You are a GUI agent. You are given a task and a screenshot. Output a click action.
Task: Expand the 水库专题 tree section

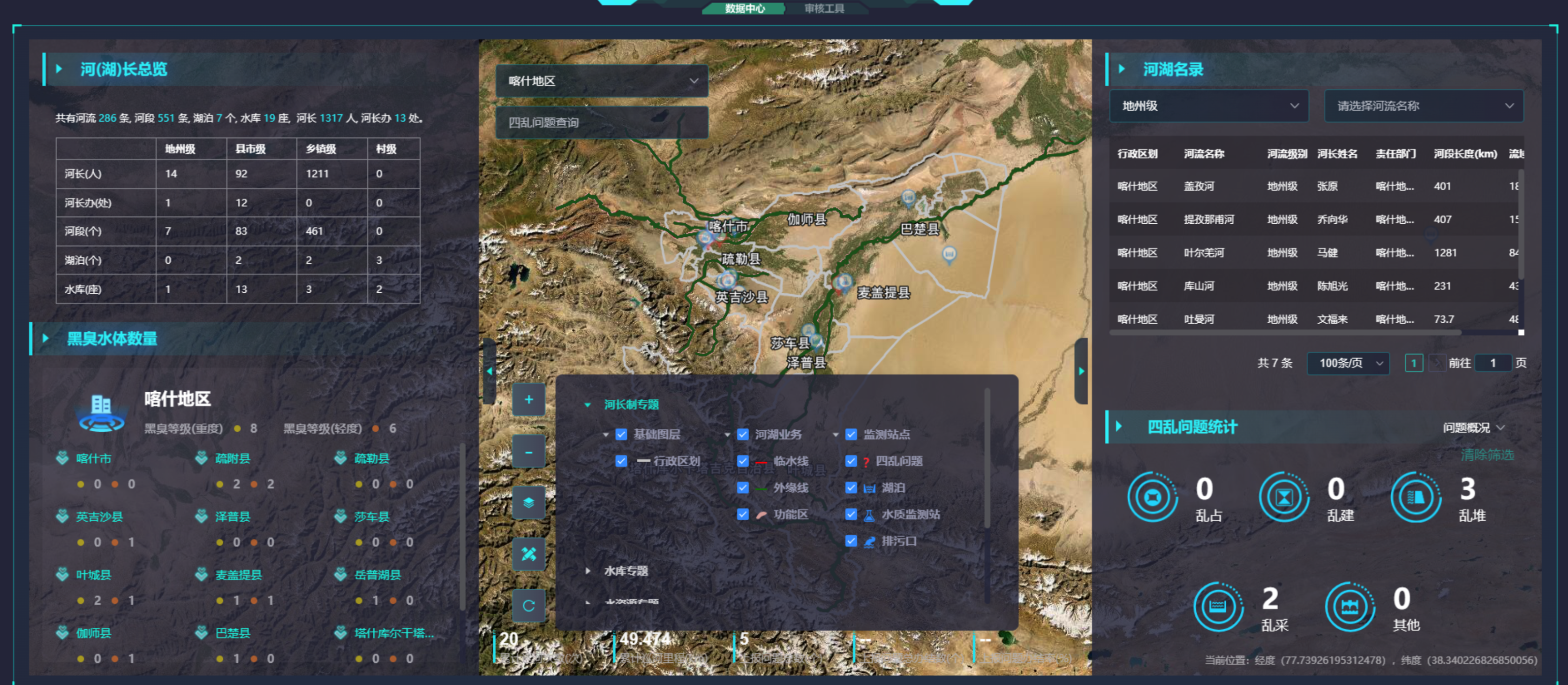tap(625, 571)
